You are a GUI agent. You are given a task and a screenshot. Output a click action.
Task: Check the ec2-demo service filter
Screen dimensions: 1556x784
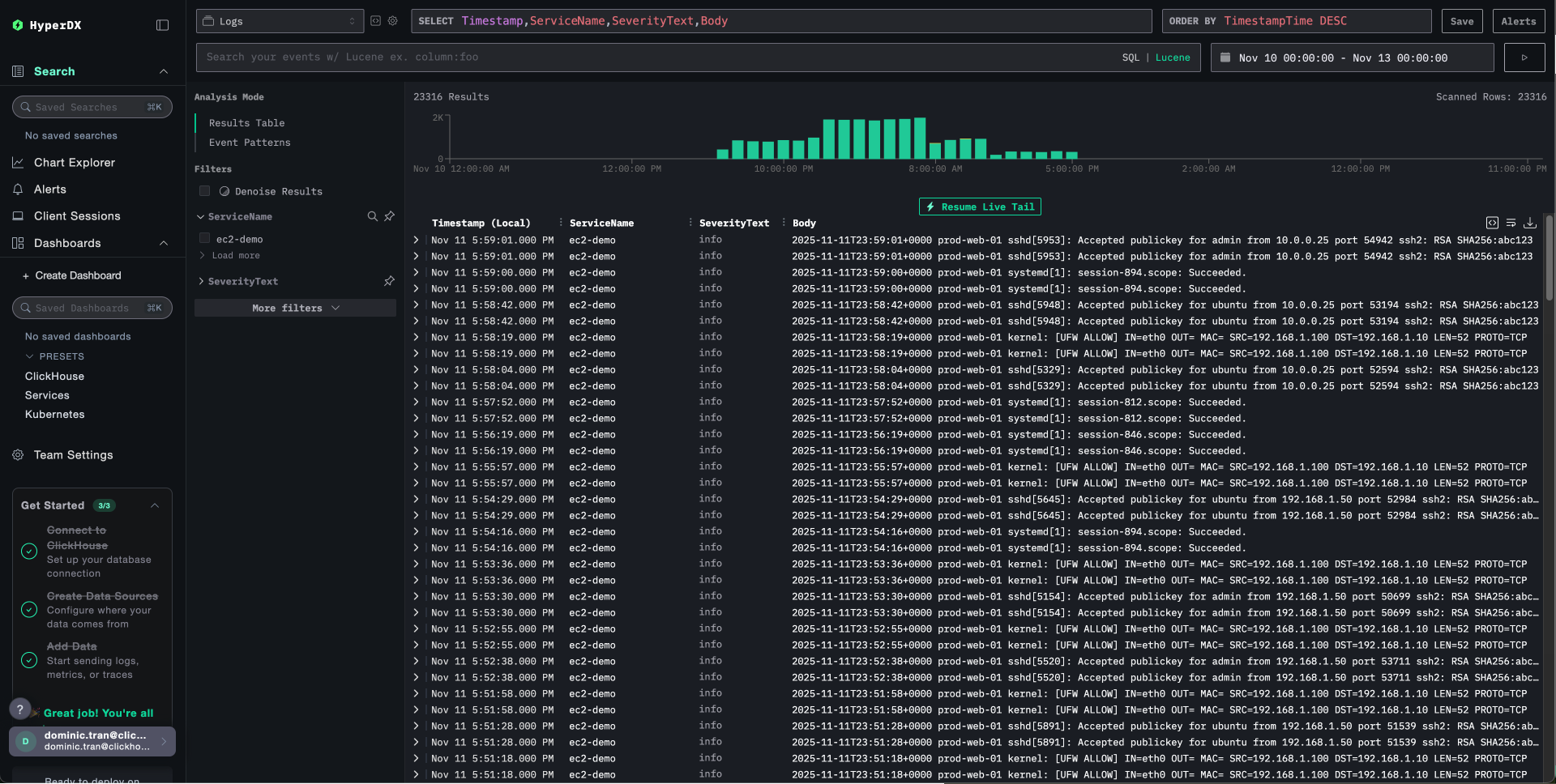pyautogui.click(x=204, y=238)
